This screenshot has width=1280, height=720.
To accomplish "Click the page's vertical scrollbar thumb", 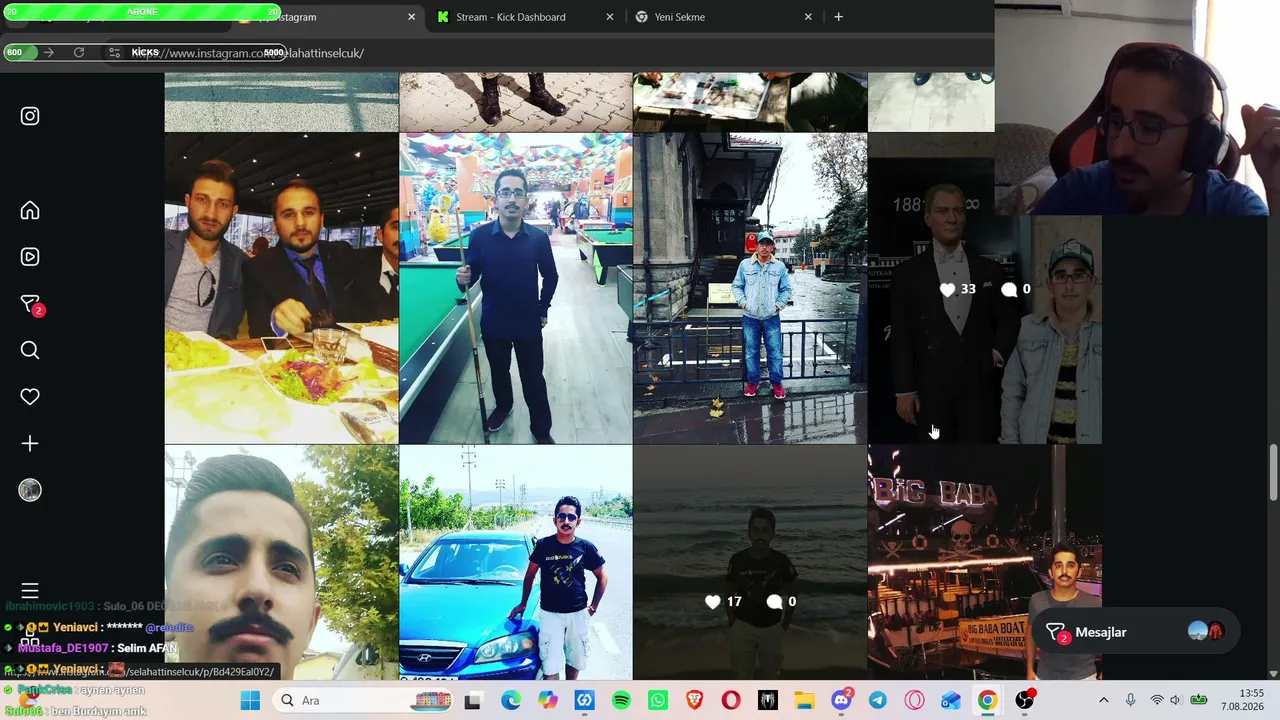I will point(1273,471).
